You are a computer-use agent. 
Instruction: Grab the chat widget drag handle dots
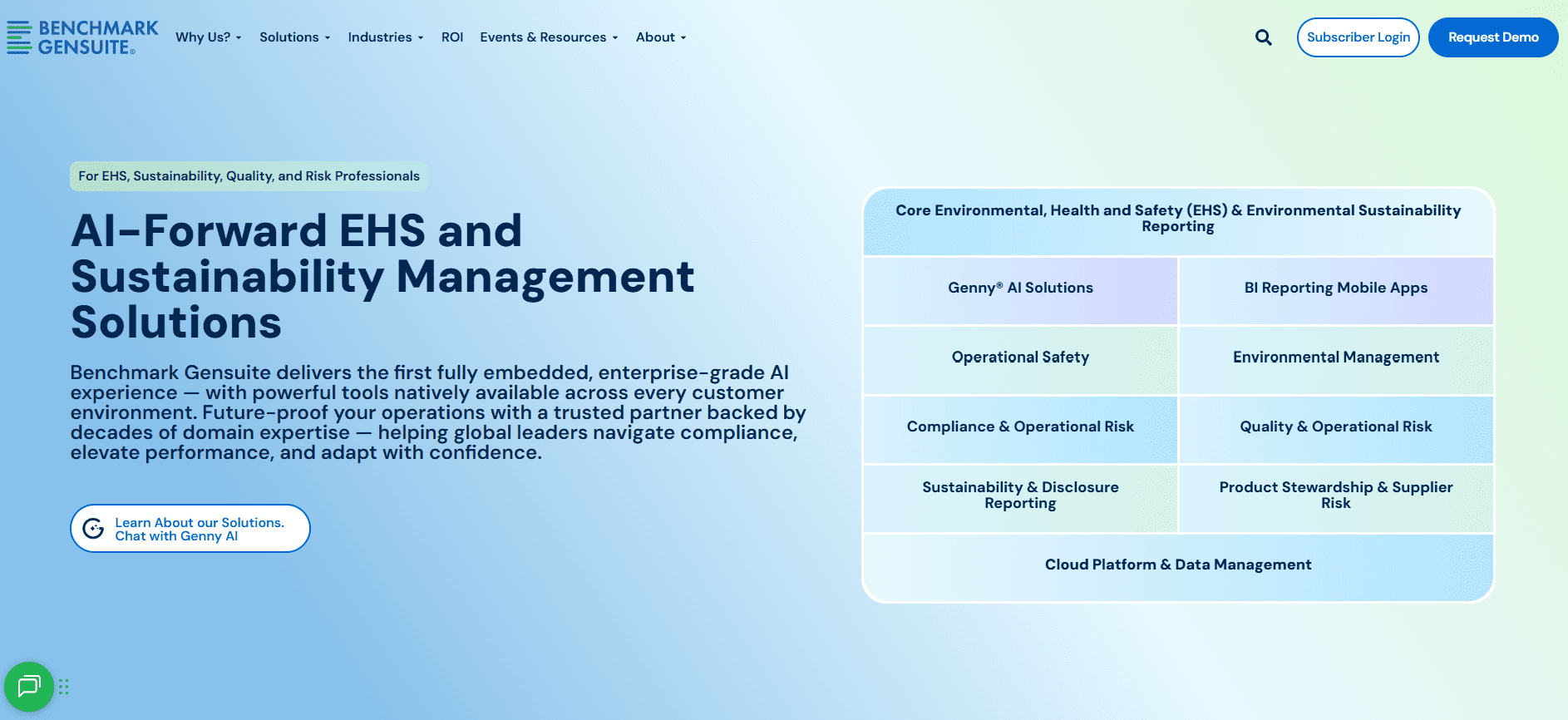tap(64, 687)
